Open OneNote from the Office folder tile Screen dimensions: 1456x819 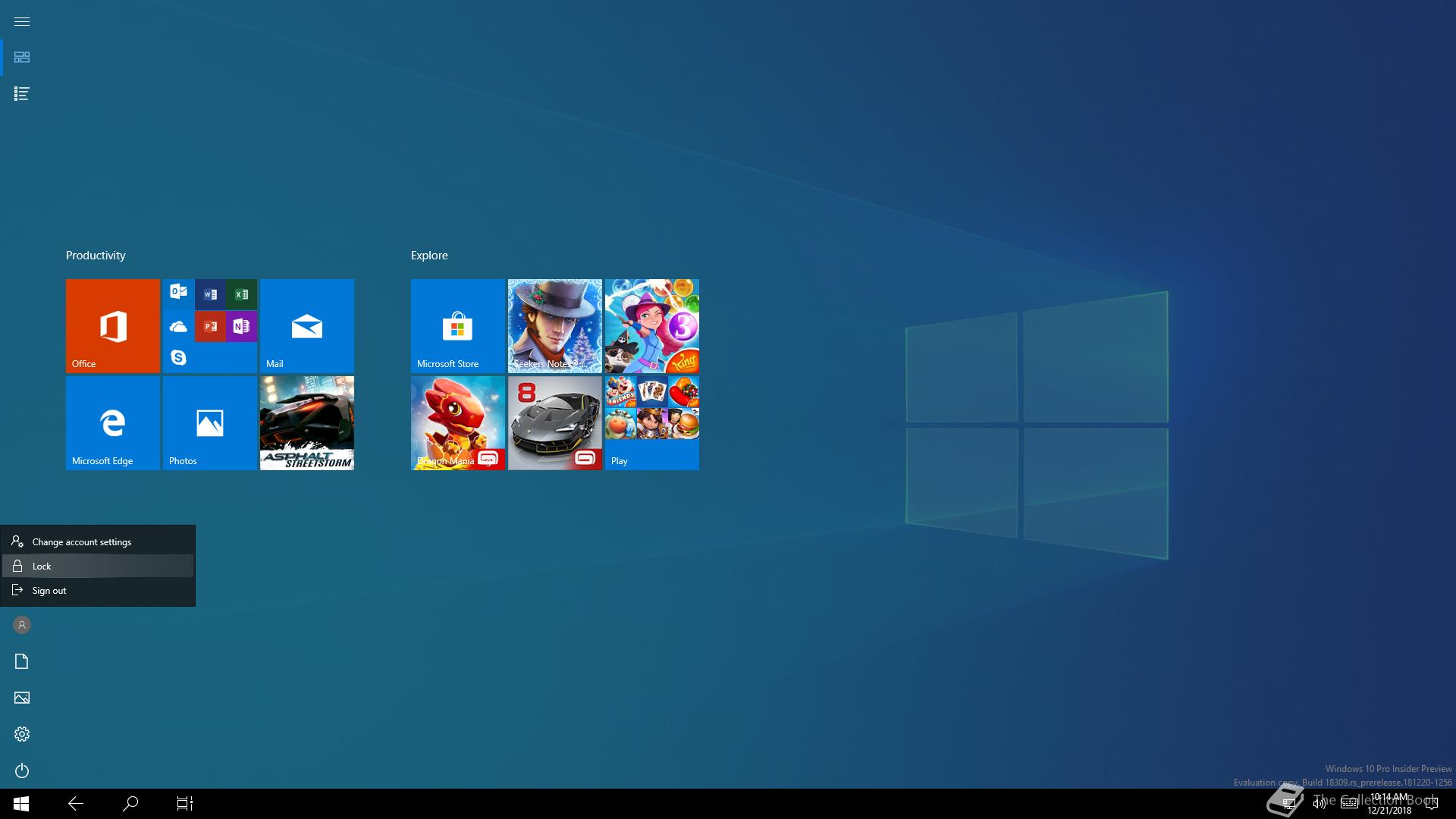pos(241,326)
